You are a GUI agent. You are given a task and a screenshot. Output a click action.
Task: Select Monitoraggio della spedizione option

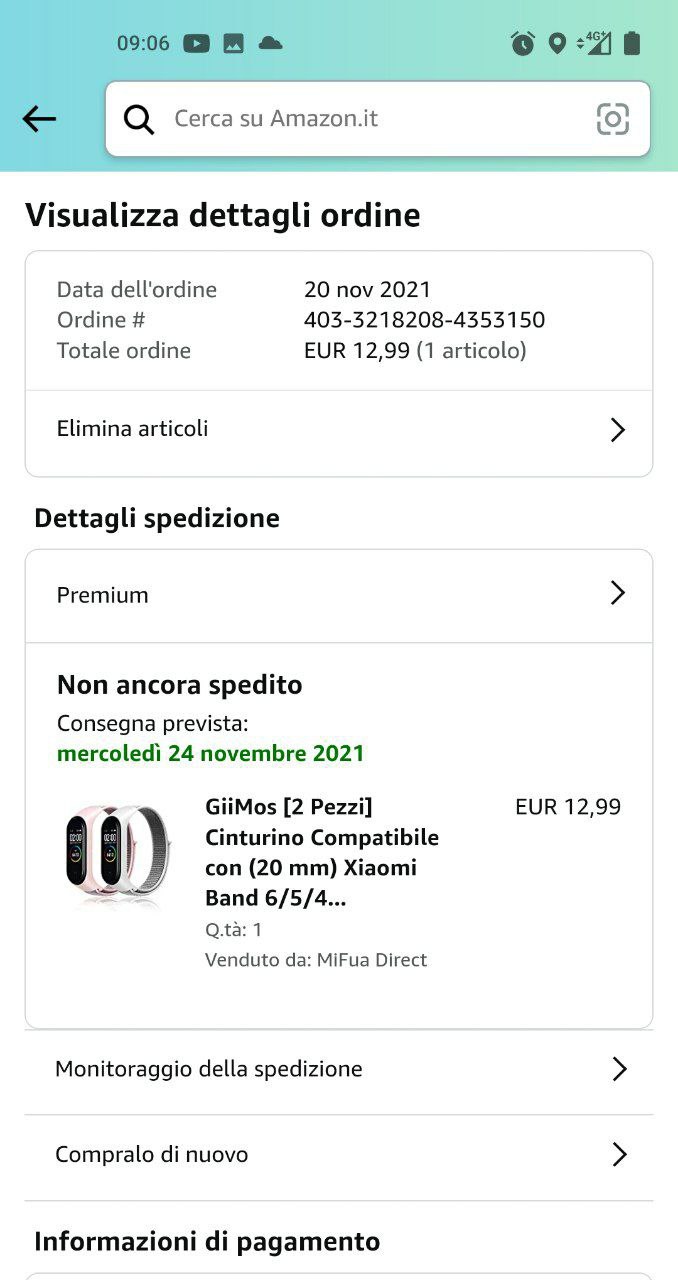tap(209, 1069)
